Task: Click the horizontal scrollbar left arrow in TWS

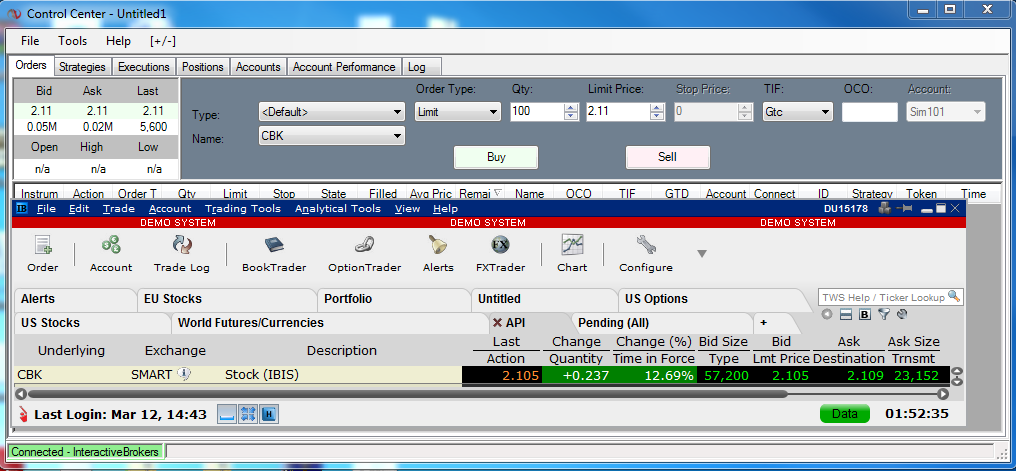Action: point(21,393)
